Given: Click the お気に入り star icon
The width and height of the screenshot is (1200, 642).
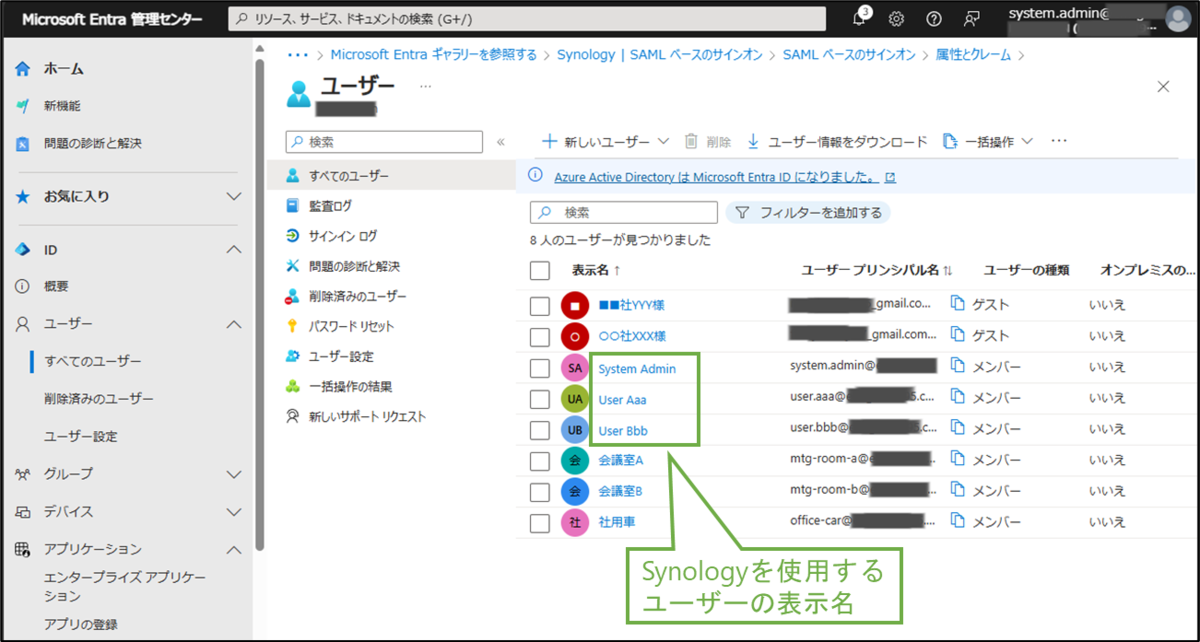Looking at the screenshot, I should pyautogui.click(x=23, y=197).
